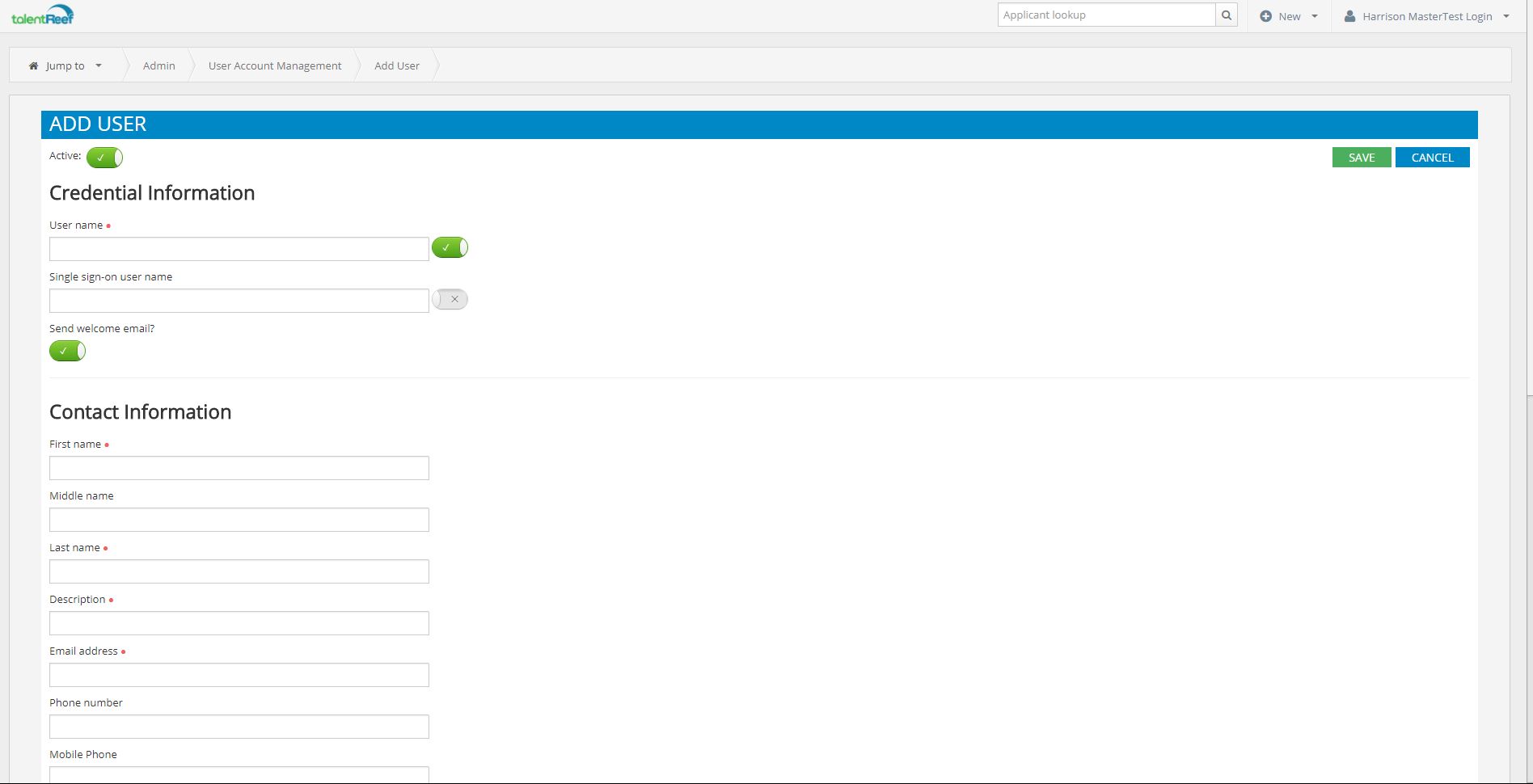The width and height of the screenshot is (1533, 784).
Task: Click the ADD USER header bar
Action: pyautogui.click(x=98, y=124)
